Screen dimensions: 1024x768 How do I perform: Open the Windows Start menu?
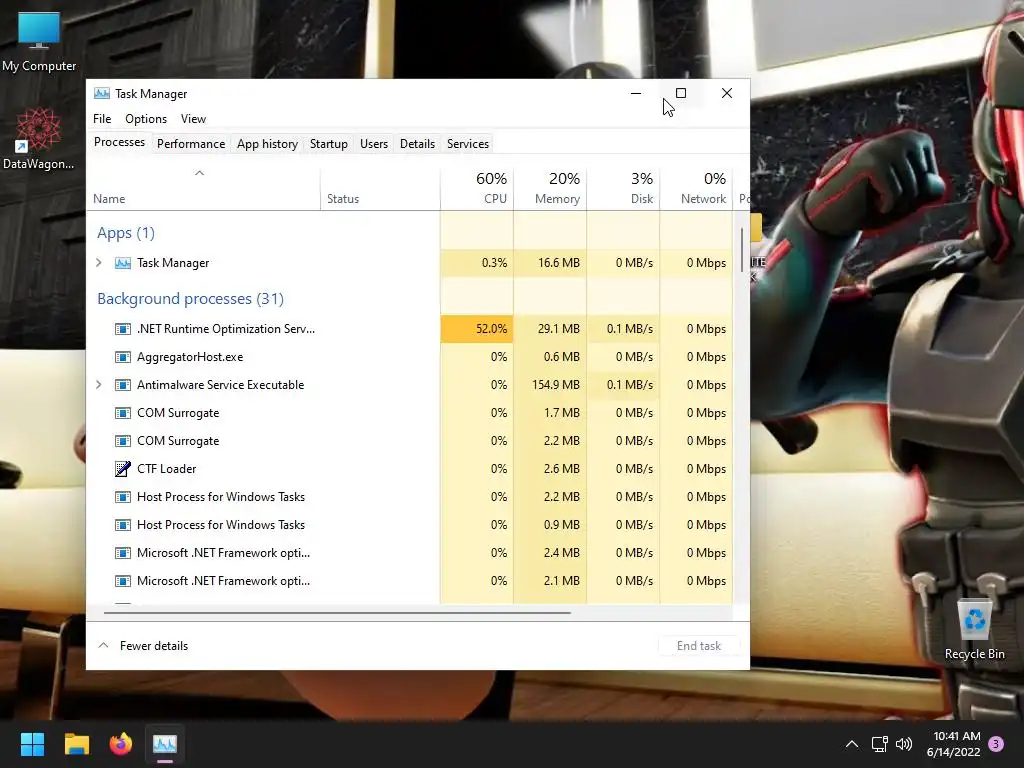pyautogui.click(x=32, y=744)
